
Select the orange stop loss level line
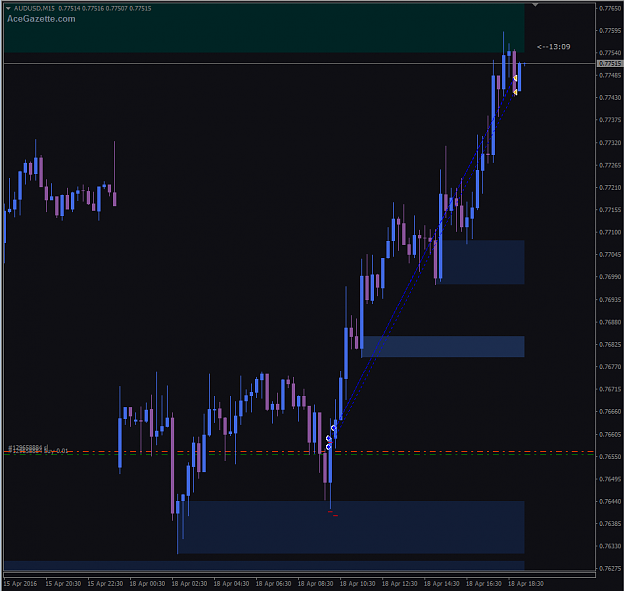click(299, 452)
